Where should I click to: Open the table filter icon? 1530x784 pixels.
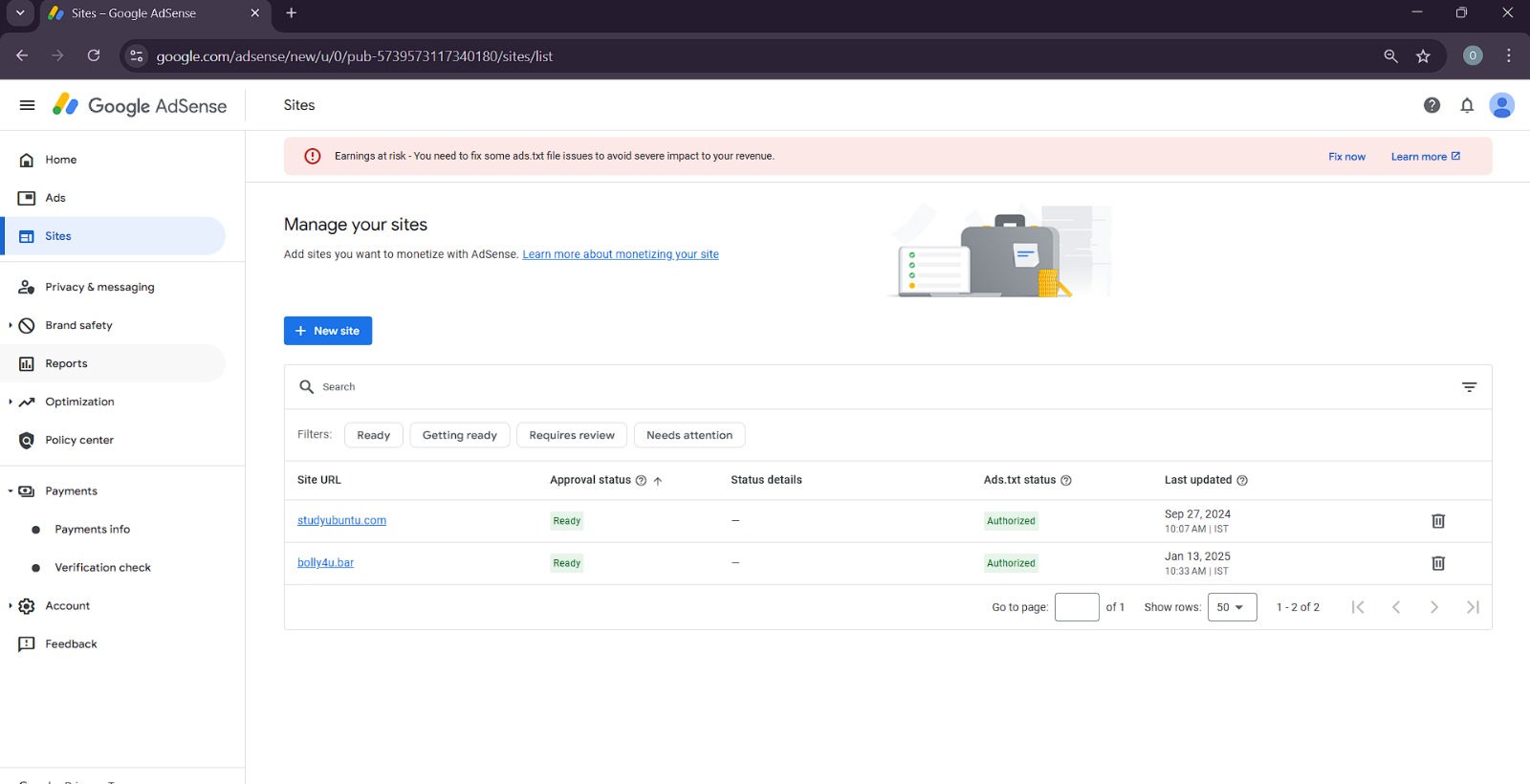pos(1469,387)
